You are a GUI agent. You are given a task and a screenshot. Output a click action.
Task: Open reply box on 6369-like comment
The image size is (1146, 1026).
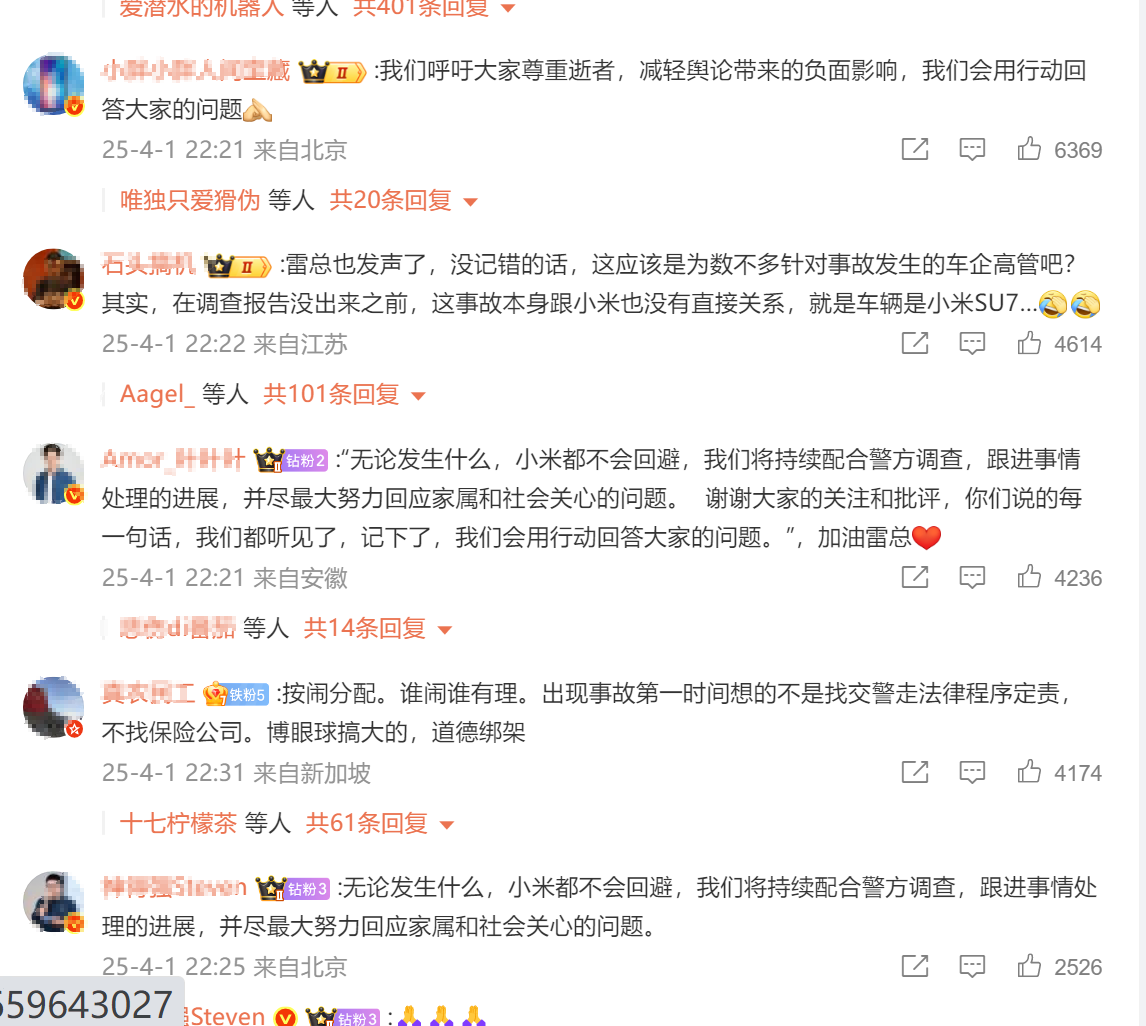(972, 149)
